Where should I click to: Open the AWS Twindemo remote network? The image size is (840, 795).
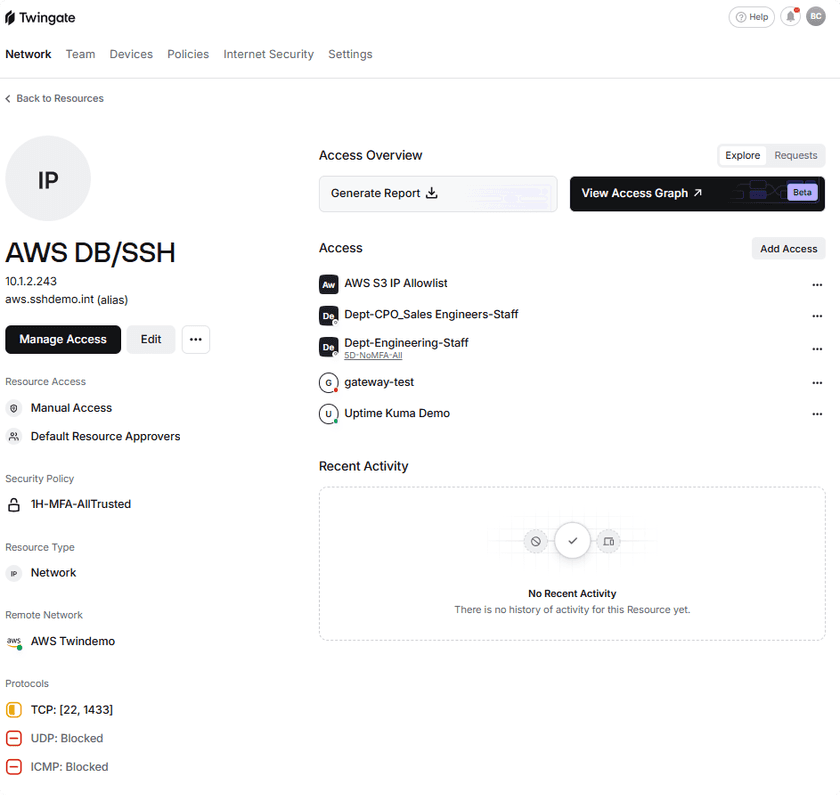[73, 642]
